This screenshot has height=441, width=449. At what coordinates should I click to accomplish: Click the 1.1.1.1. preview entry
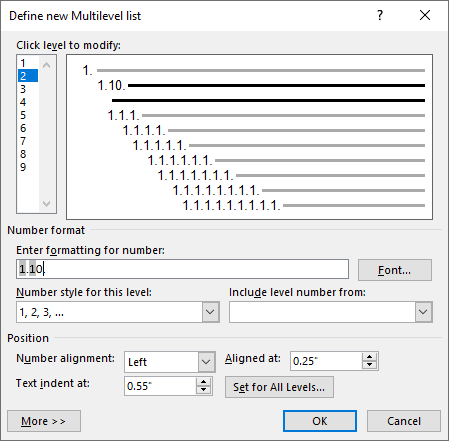tap(274, 130)
